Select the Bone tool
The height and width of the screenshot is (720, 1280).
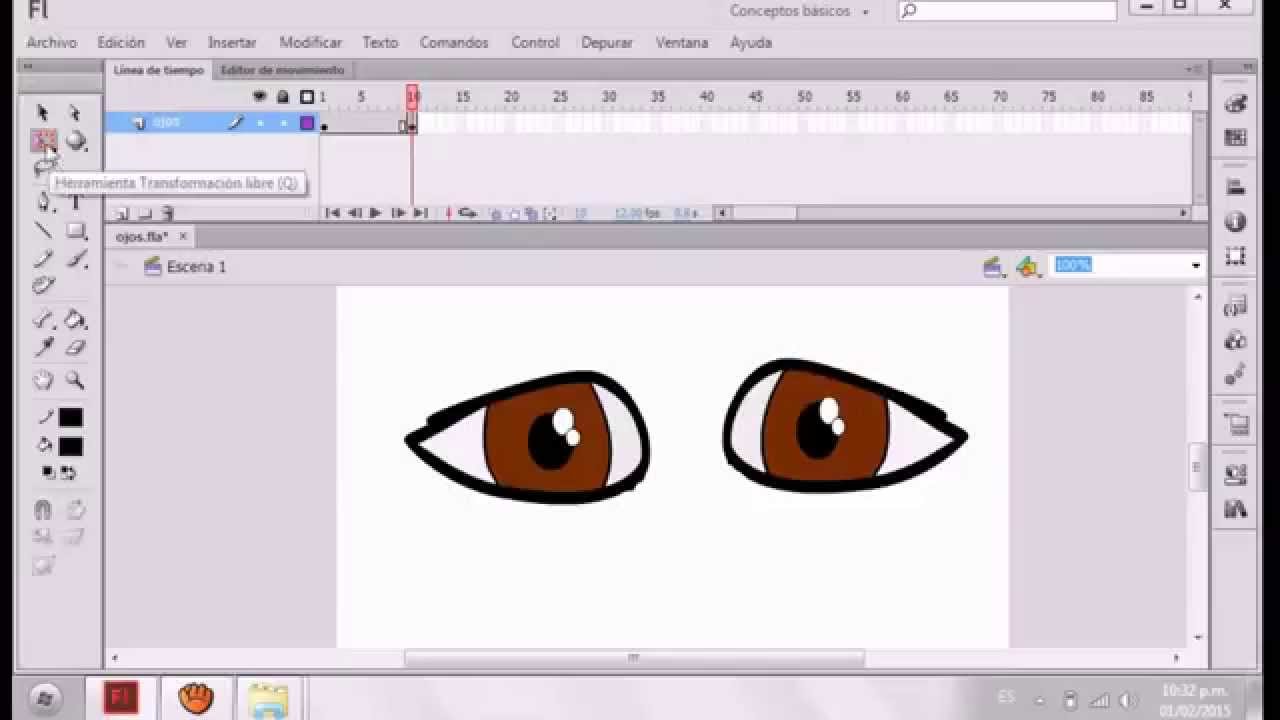pos(42,320)
